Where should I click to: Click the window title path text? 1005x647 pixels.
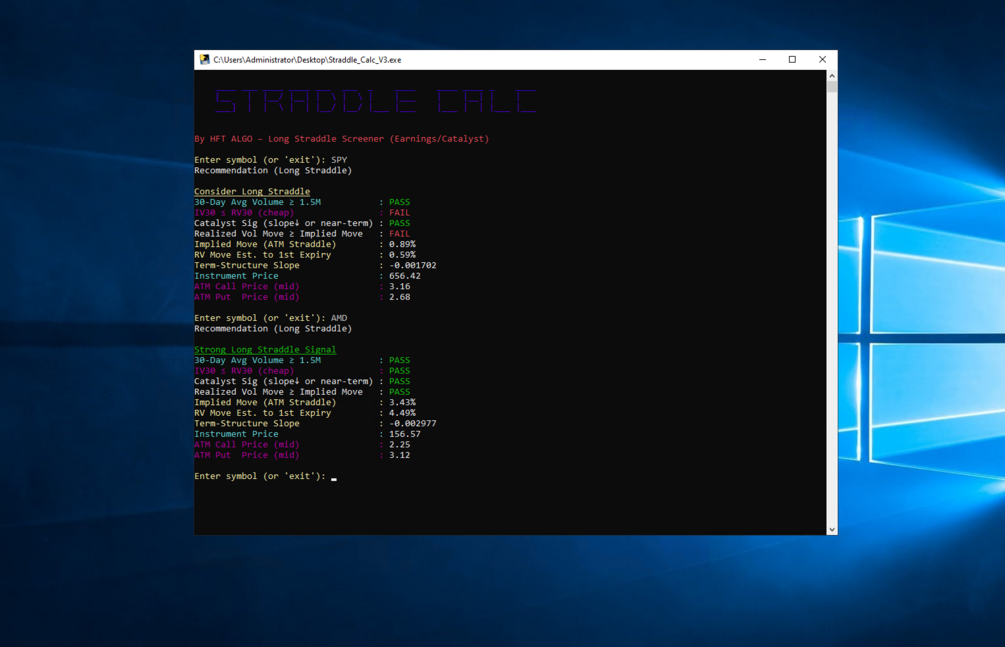point(307,60)
